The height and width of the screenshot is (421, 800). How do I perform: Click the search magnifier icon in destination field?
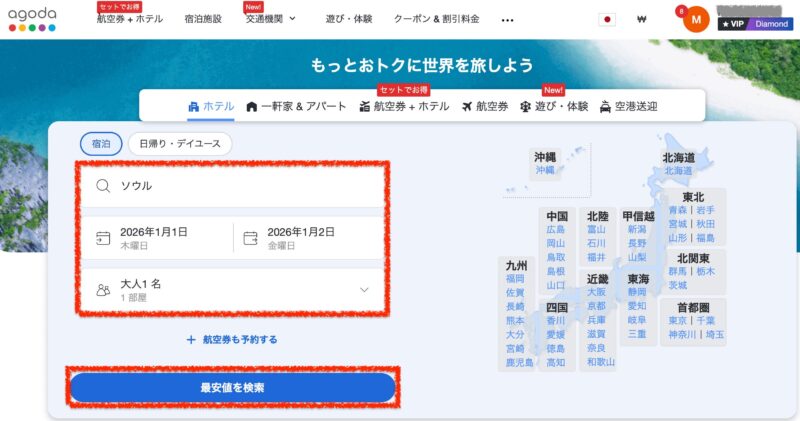click(x=103, y=185)
